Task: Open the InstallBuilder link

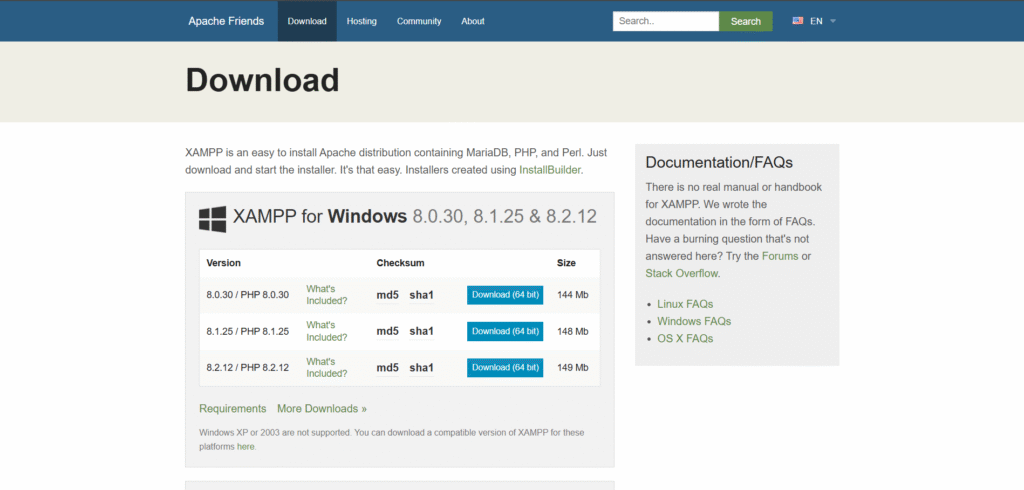Action: click(549, 170)
